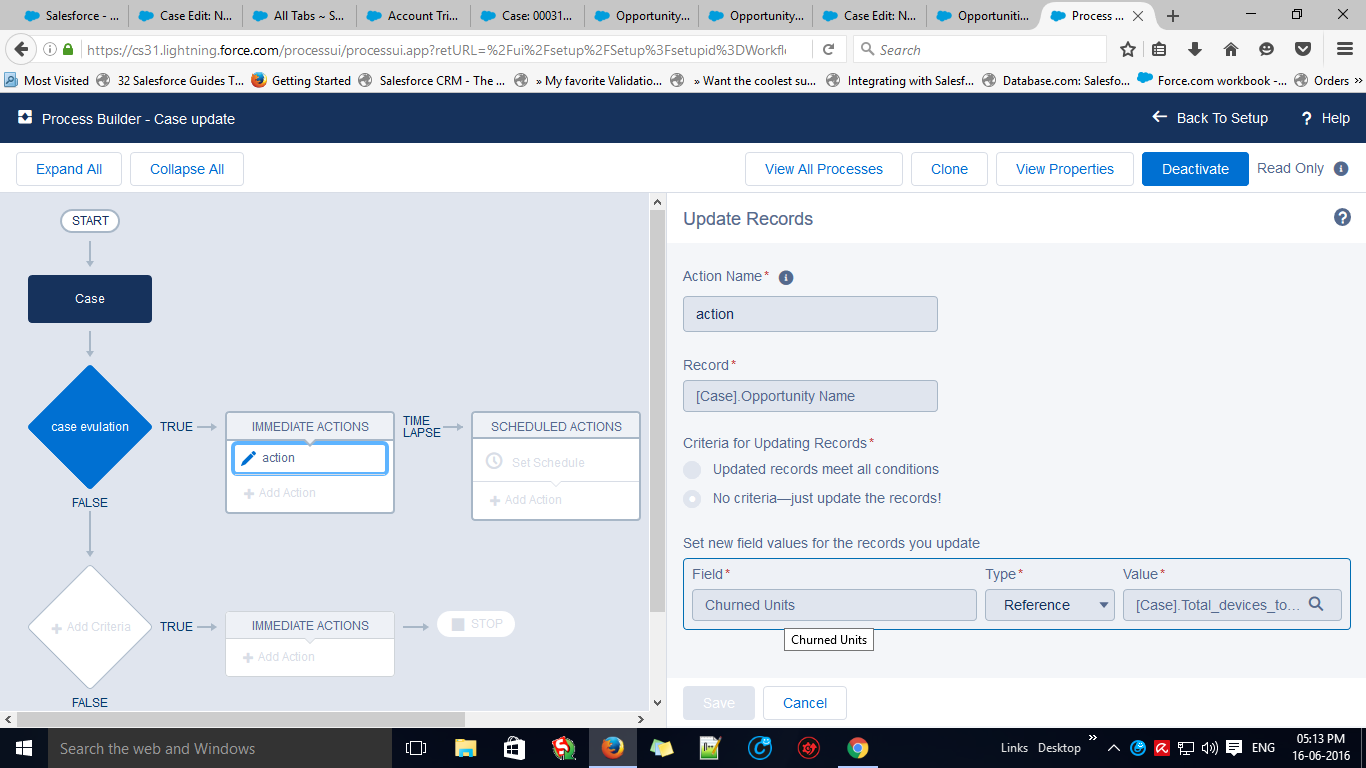Choose No criteria—just update the records
Screen dimensions: 1366x768
point(691,498)
